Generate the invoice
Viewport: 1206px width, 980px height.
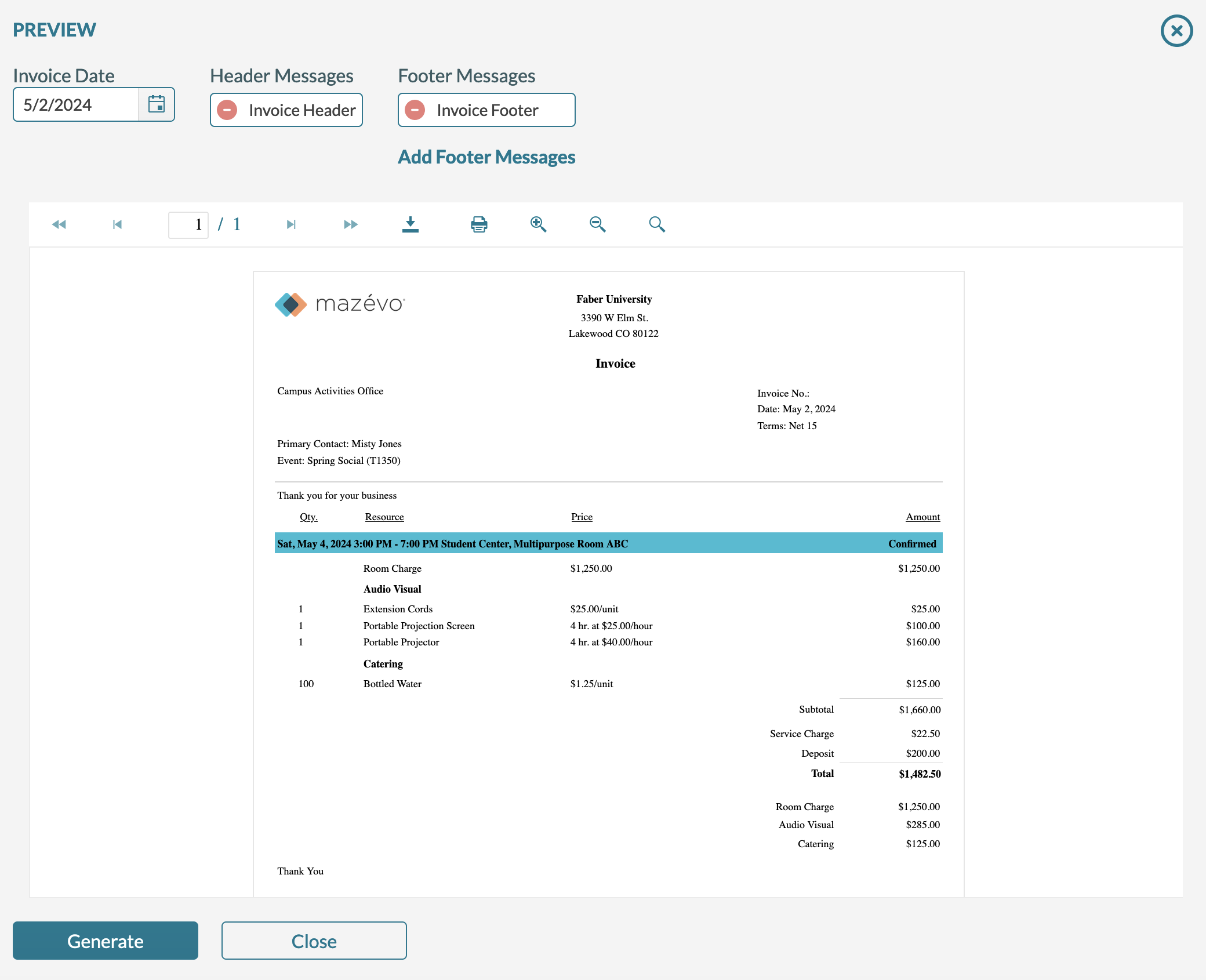tap(105, 941)
